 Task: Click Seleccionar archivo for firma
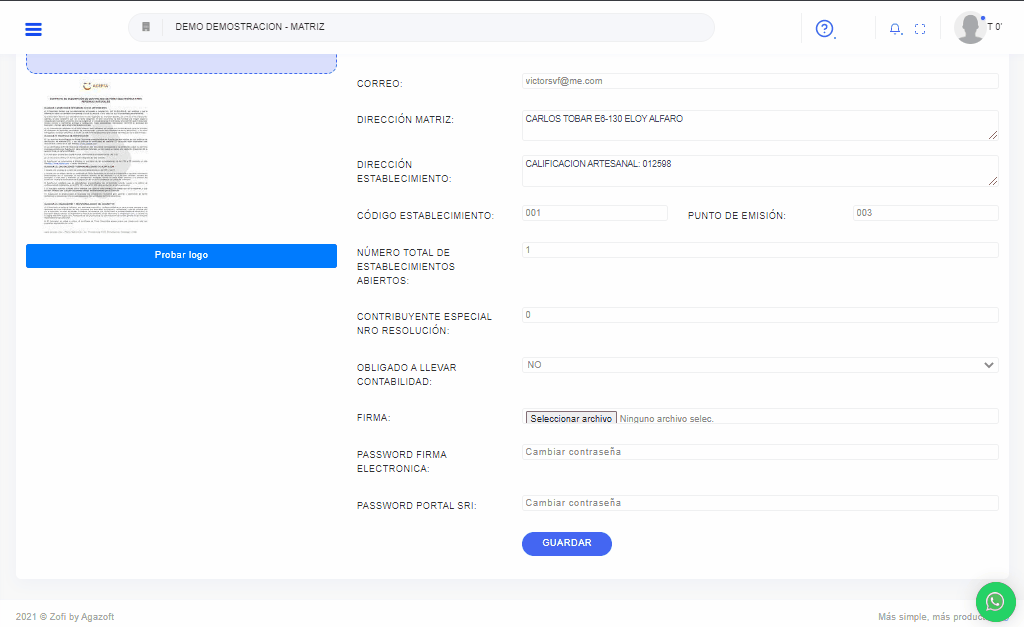(x=571, y=418)
